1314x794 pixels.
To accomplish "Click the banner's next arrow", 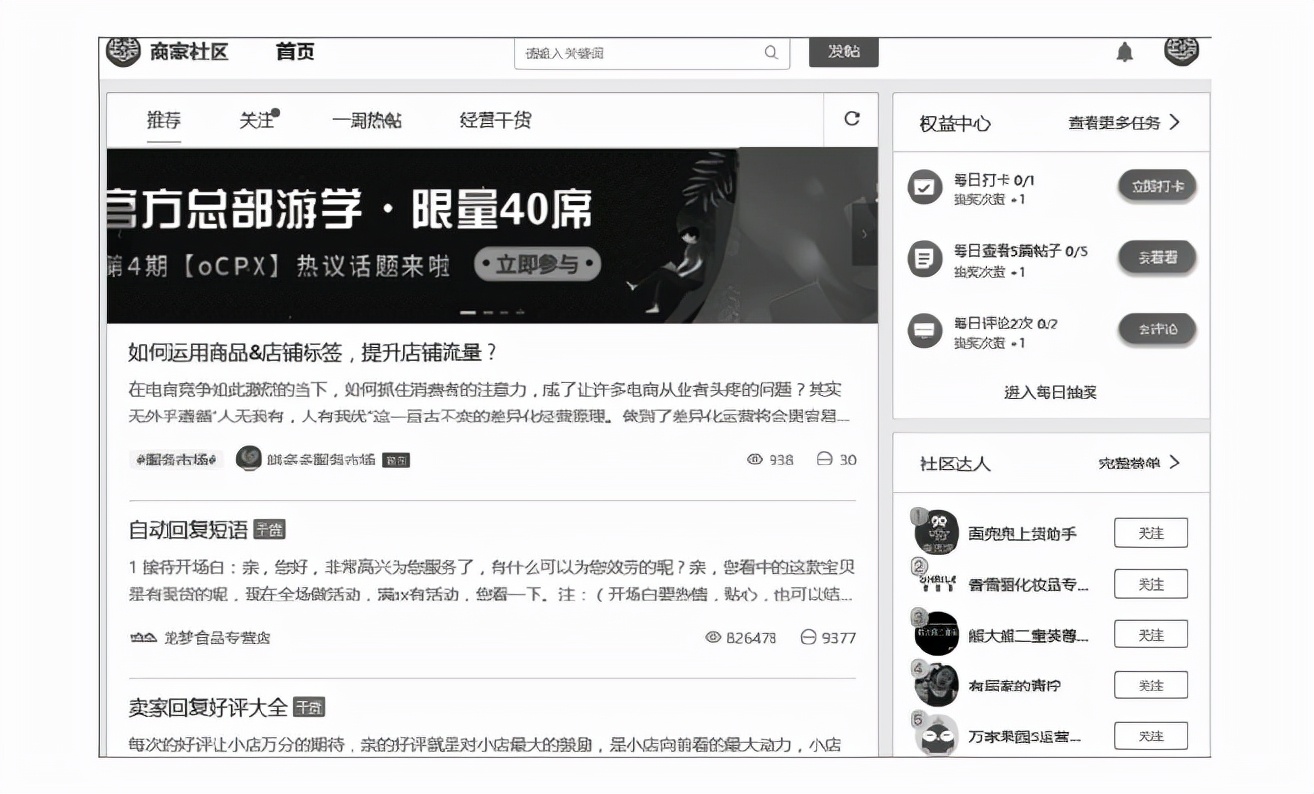I will click(x=866, y=232).
